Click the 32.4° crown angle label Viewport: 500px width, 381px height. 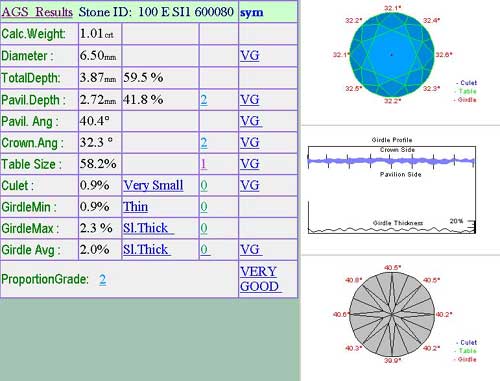tap(431, 21)
